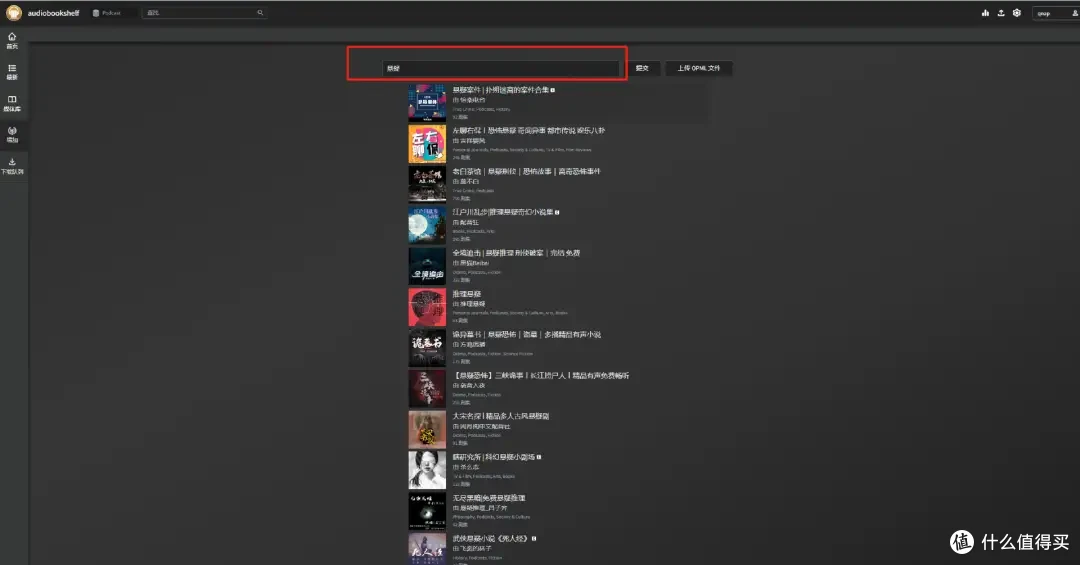
Task: Open Latest (最新) in sidebar
Action: tap(12, 72)
